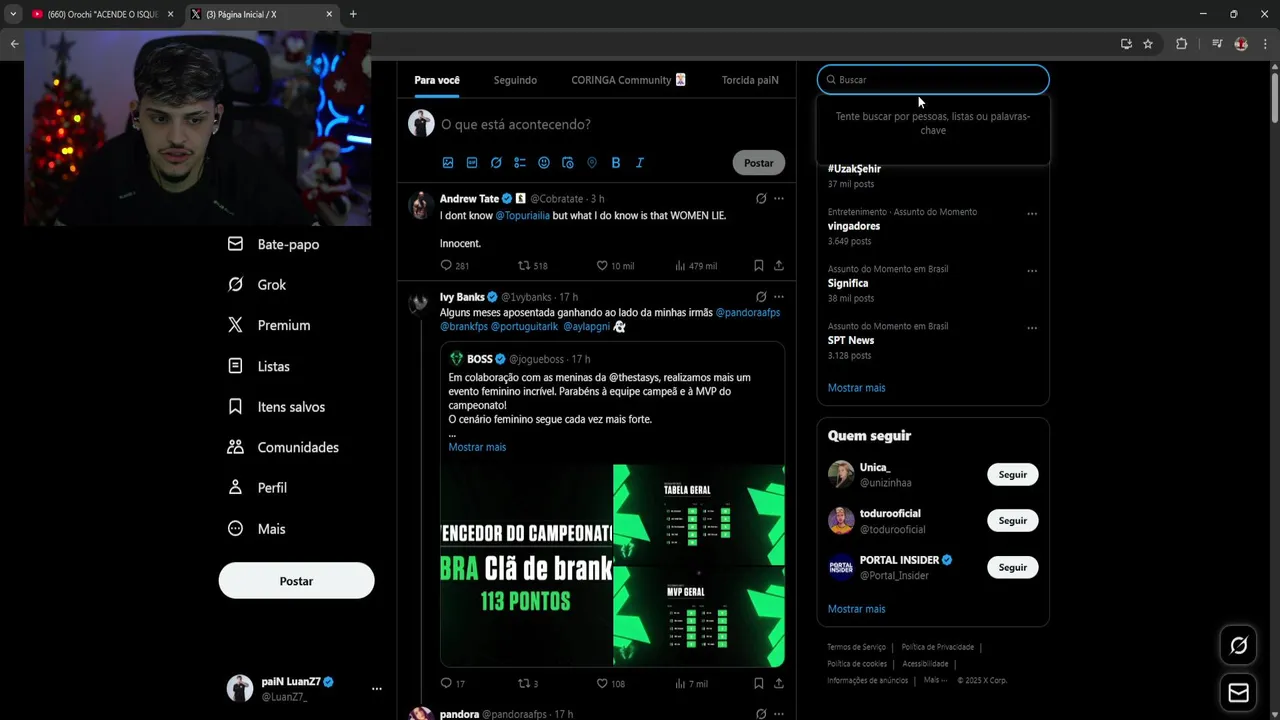The image size is (1280, 720).
Task: Follow PORTAL INSIDER account
Action: pyautogui.click(x=1012, y=567)
